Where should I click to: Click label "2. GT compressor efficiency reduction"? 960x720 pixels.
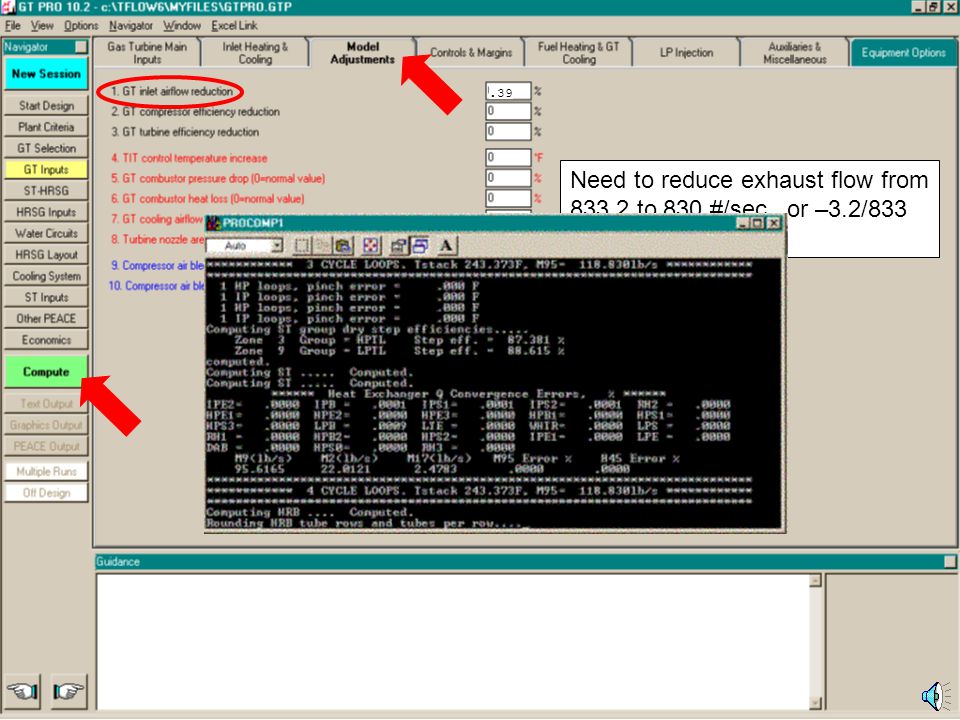(x=195, y=112)
